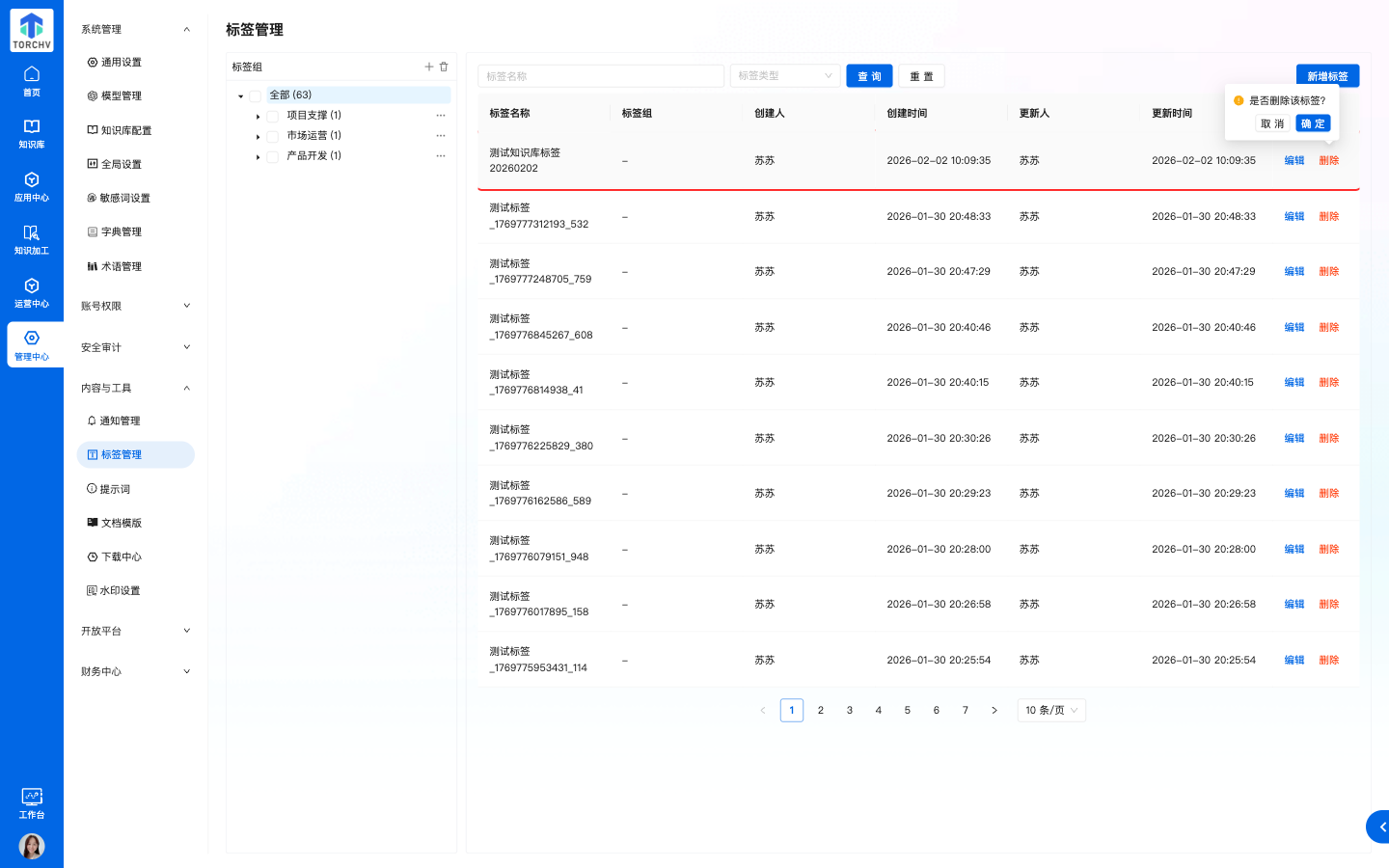Go to 首页 via home icon
The image size is (1389, 868).
tap(32, 81)
